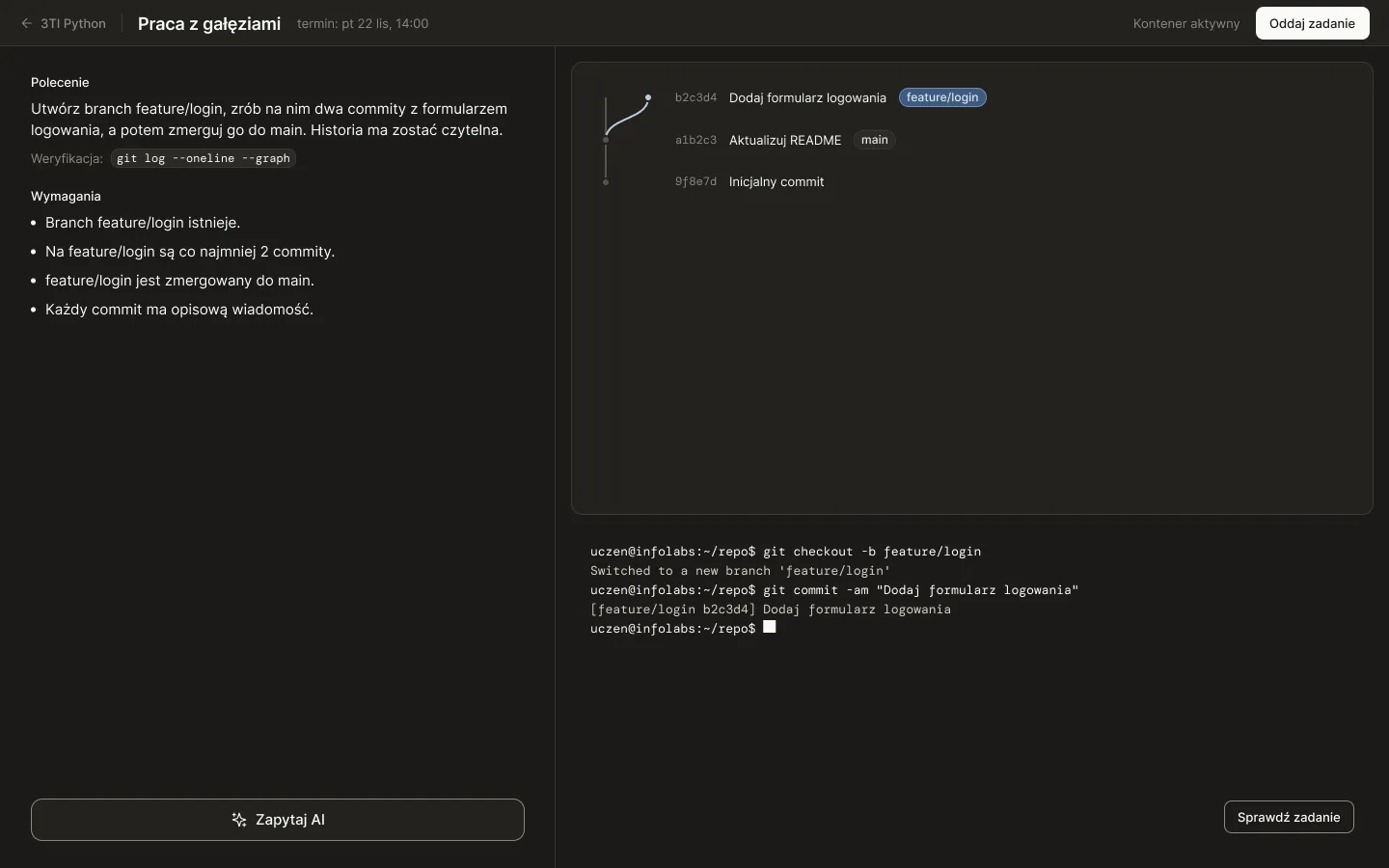
Task: Open the 3TI Python course link
Action: click(73, 23)
